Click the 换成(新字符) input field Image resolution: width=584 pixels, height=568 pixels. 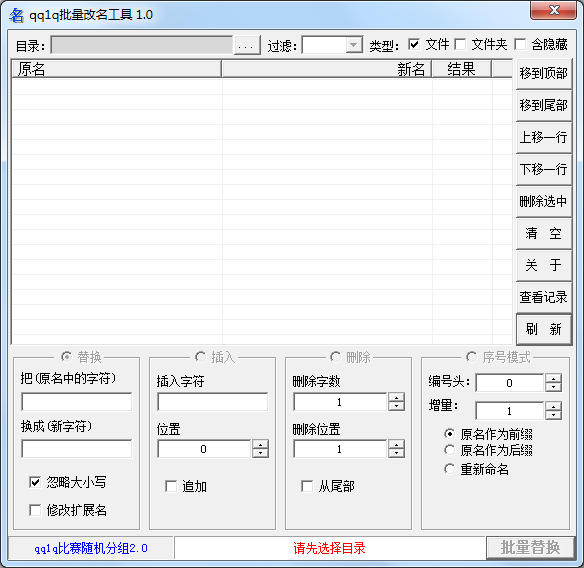tap(77, 449)
